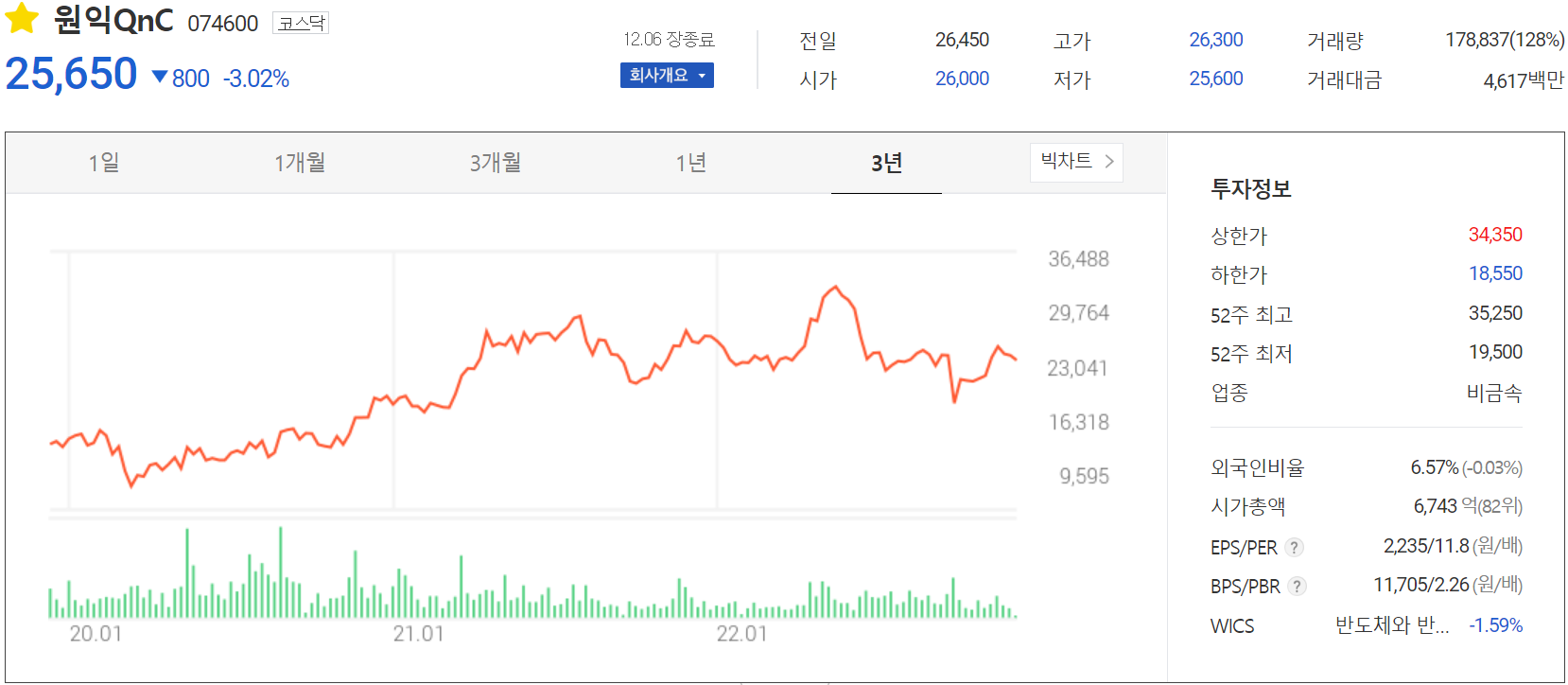Click the BPS/PBR value 11,705/2.26

[x=1420, y=585]
